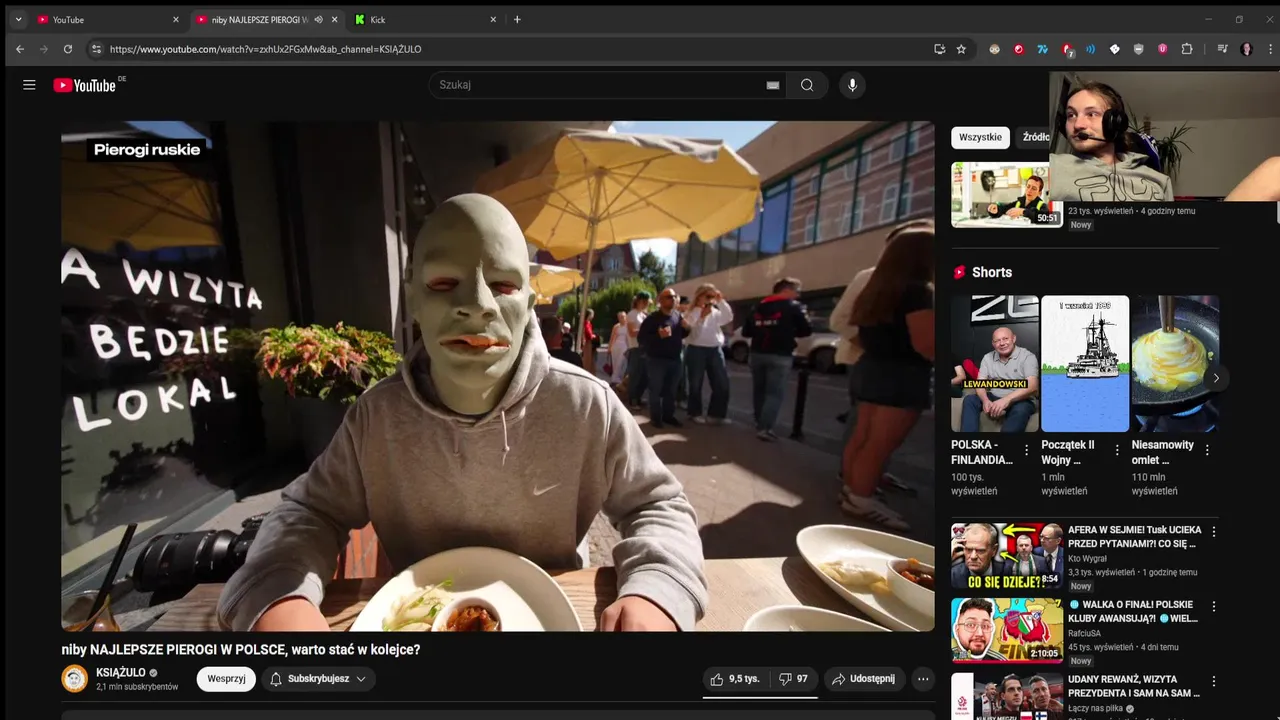Viewport: 1280px width, 720px height.
Task: Open options for POLSKA - FINLANDIA short
Action: 1026,450
